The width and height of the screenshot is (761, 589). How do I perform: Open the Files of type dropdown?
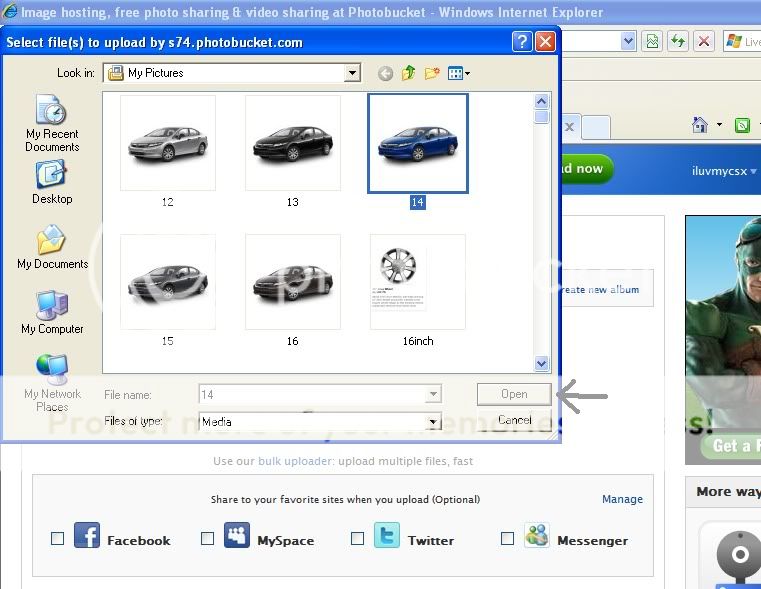tap(434, 422)
